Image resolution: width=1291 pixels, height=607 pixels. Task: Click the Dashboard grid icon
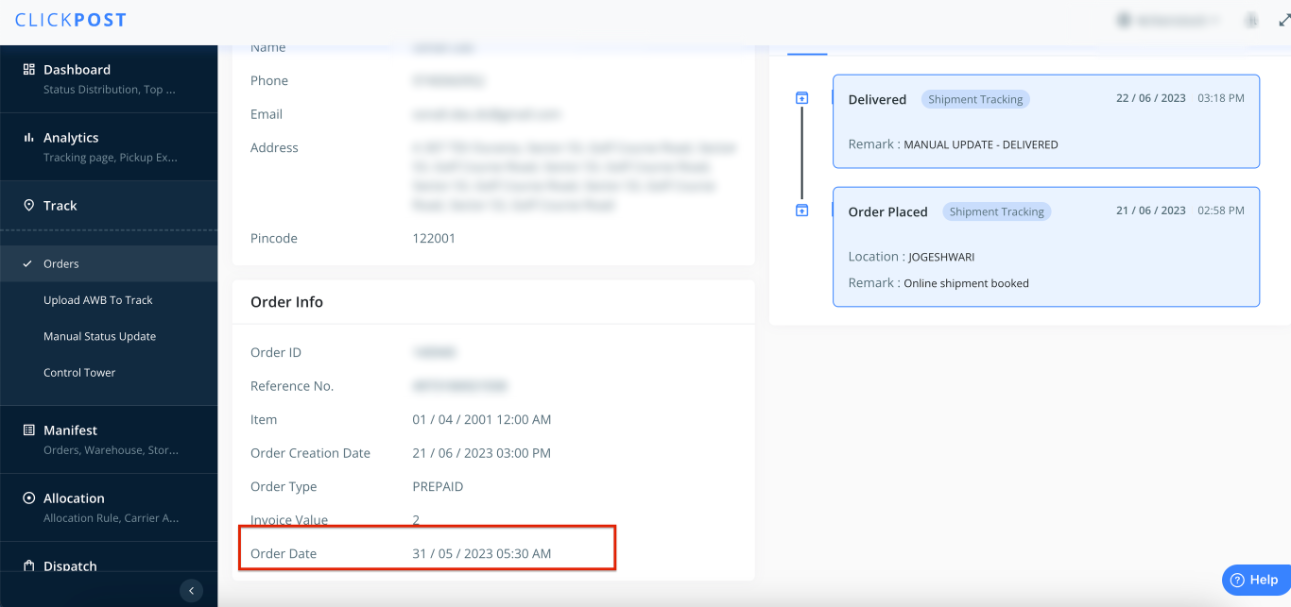[x=29, y=69]
